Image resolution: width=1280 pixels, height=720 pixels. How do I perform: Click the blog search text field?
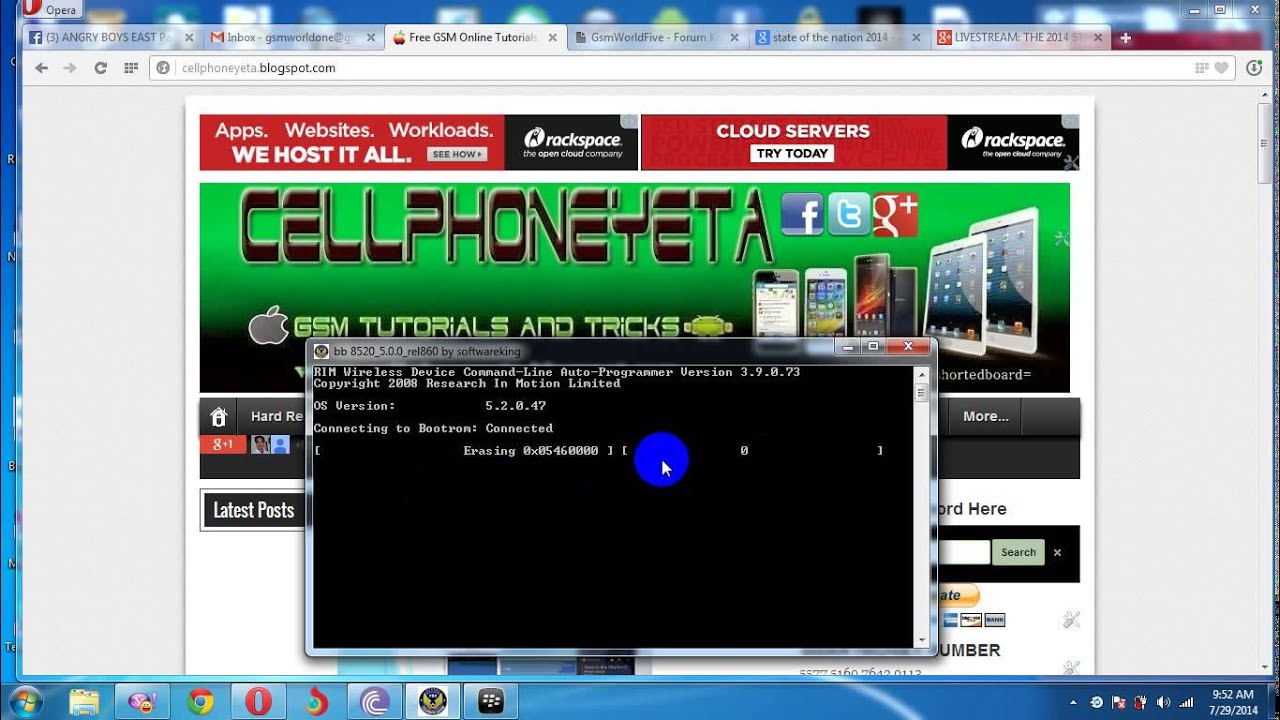[x=962, y=552]
